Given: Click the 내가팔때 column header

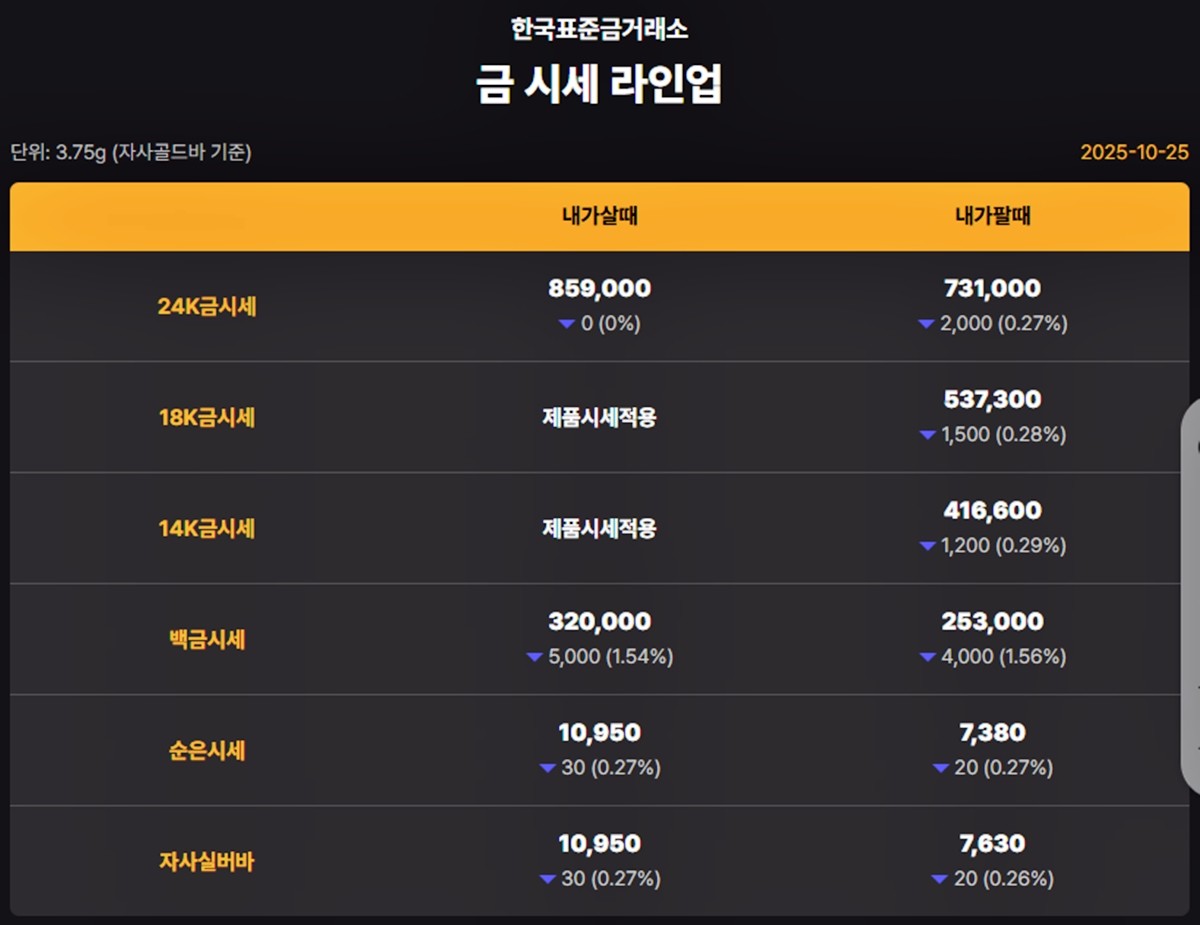Looking at the screenshot, I should click(992, 216).
